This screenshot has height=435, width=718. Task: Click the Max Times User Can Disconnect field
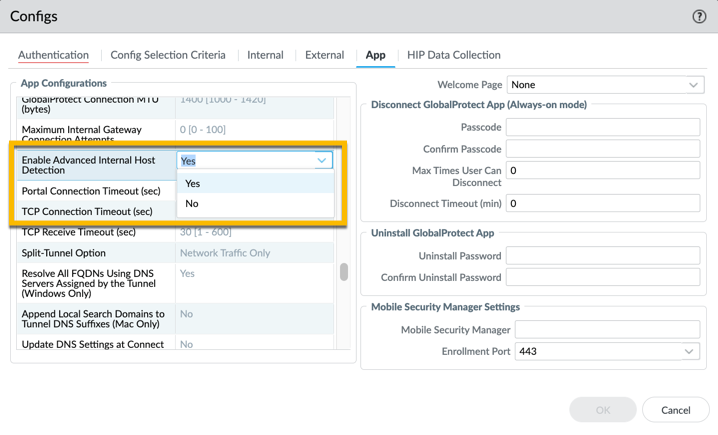tap(602, 171)
